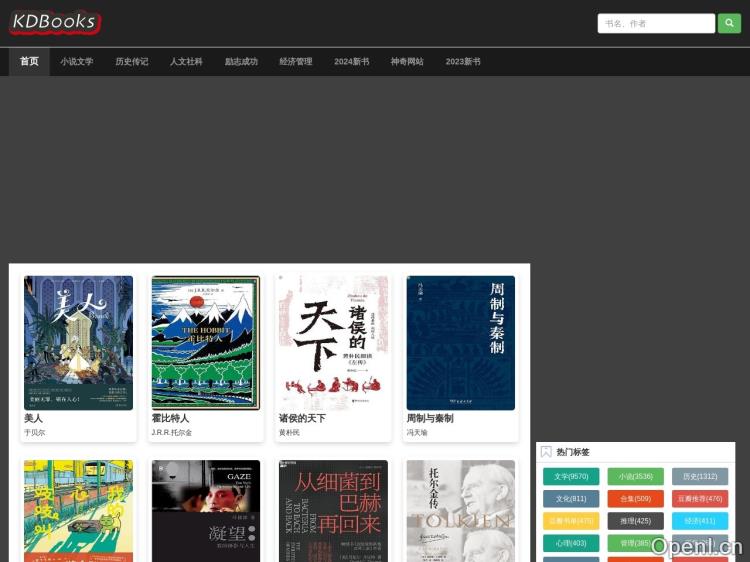Open the 凝望 Gaze book cover
The height and width of the screenshot is (562, 750).
click(x=206, y=511)
